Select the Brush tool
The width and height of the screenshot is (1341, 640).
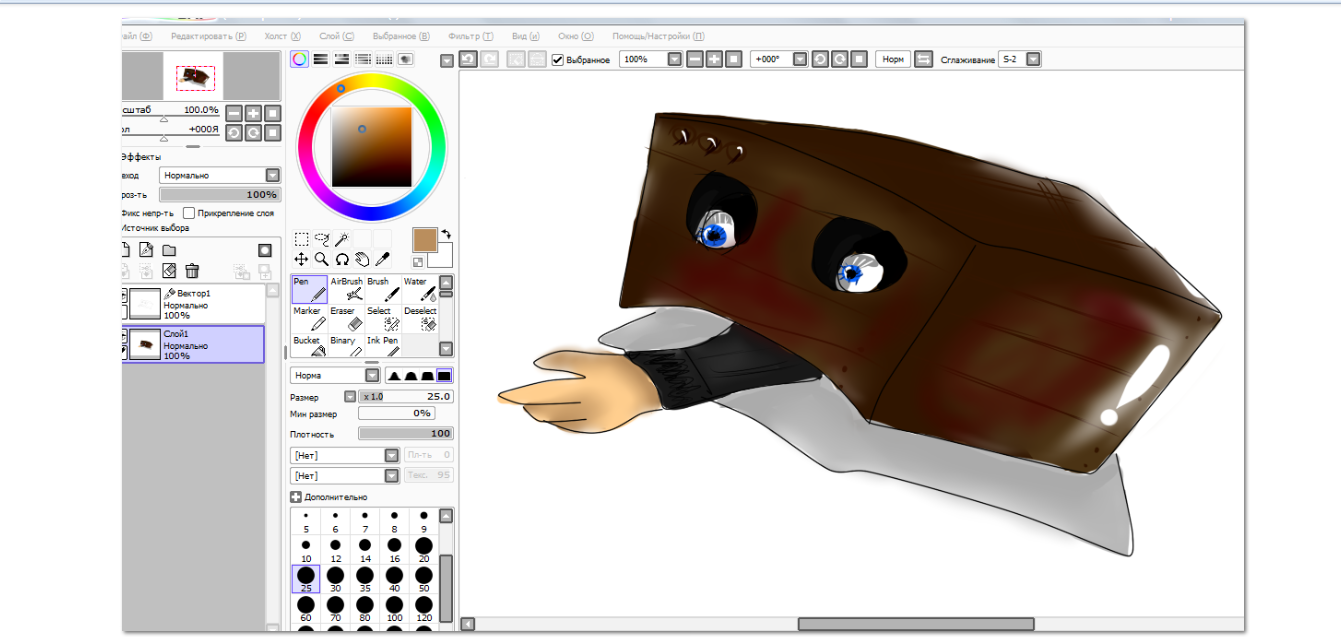pyautogui.click(x=382, y=289)
